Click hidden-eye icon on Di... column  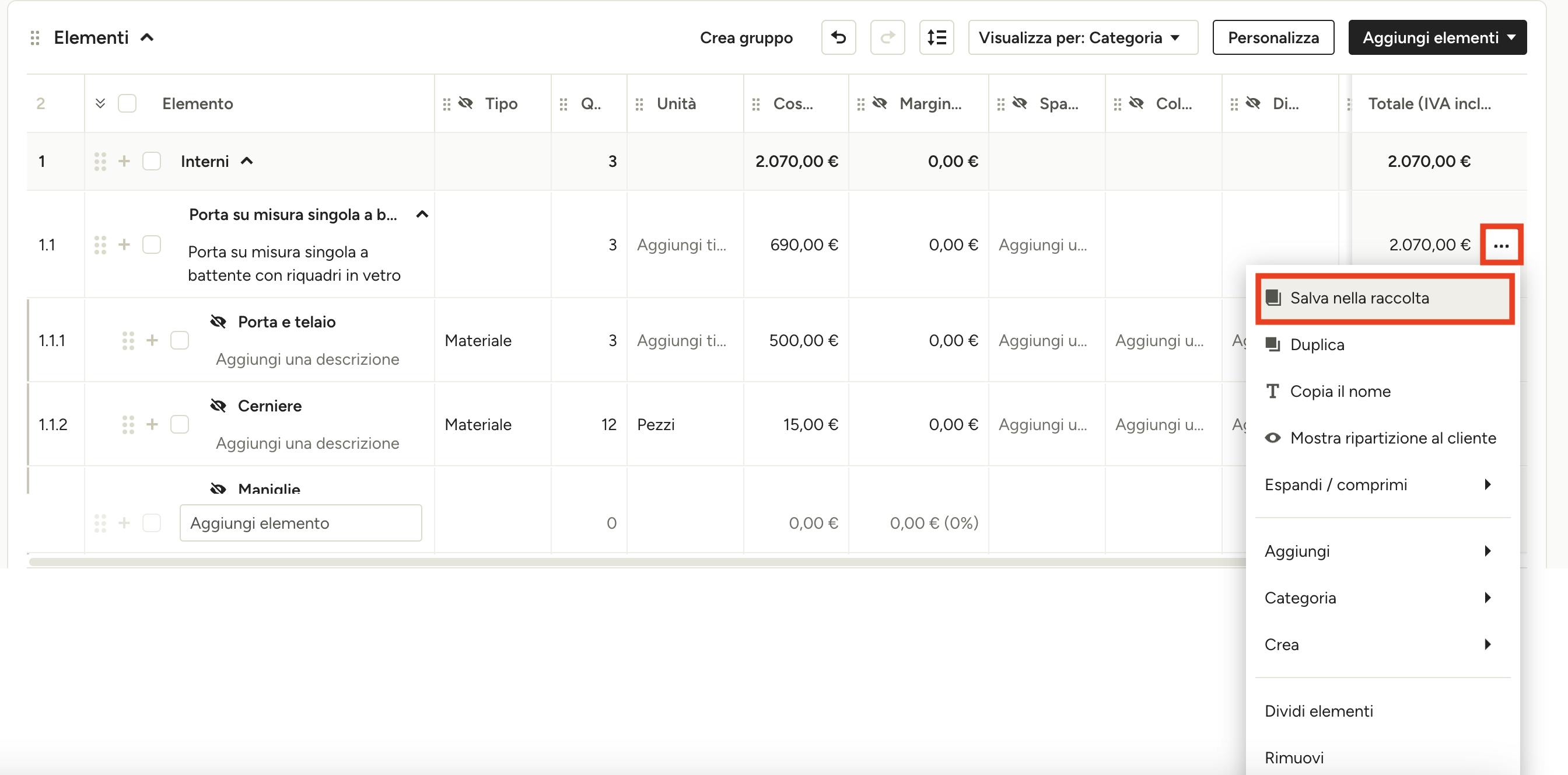tap(1254, 103)
